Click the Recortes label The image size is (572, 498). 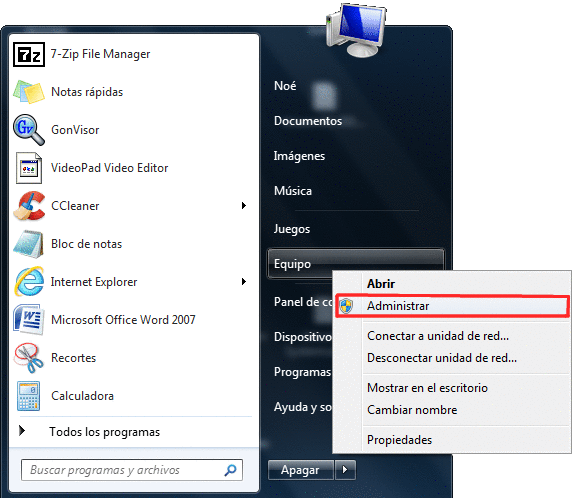pyautogui.click(x=73, y=358)
